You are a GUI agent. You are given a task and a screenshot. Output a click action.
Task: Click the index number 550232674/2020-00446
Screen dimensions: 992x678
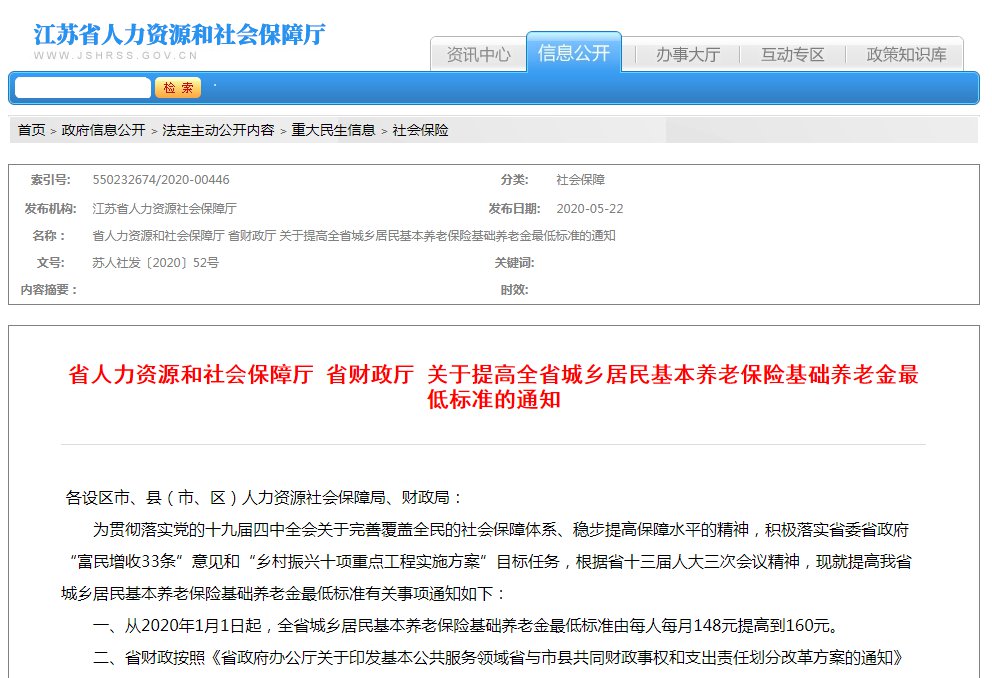pyautogui.click(x=160, y=180)
